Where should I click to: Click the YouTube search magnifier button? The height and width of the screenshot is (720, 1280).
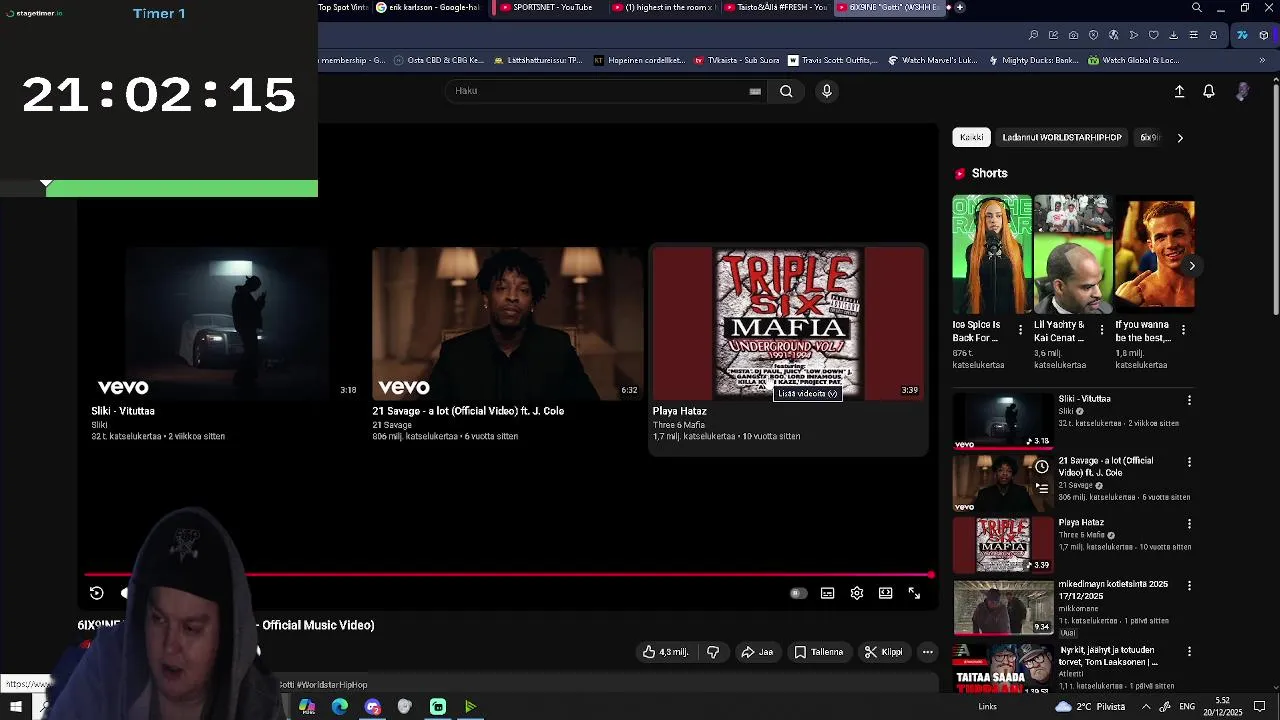pos(786,91)
